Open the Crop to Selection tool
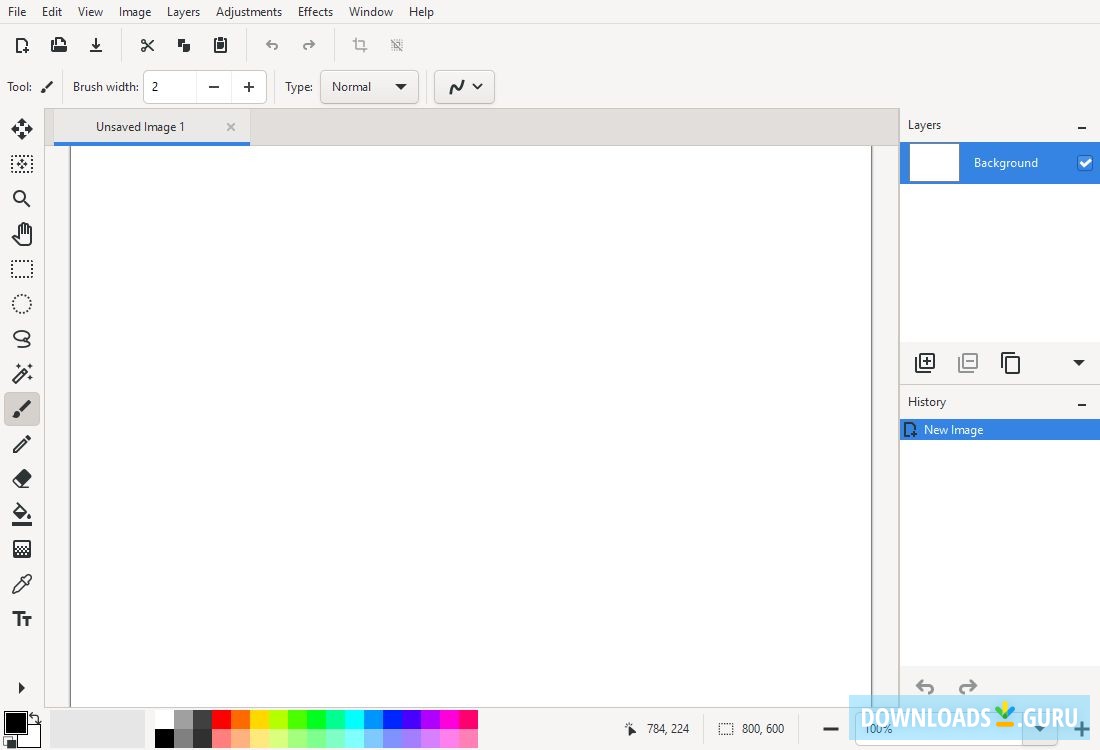Viewport: 1100px width, 750px height. click(x=359, y=45)
